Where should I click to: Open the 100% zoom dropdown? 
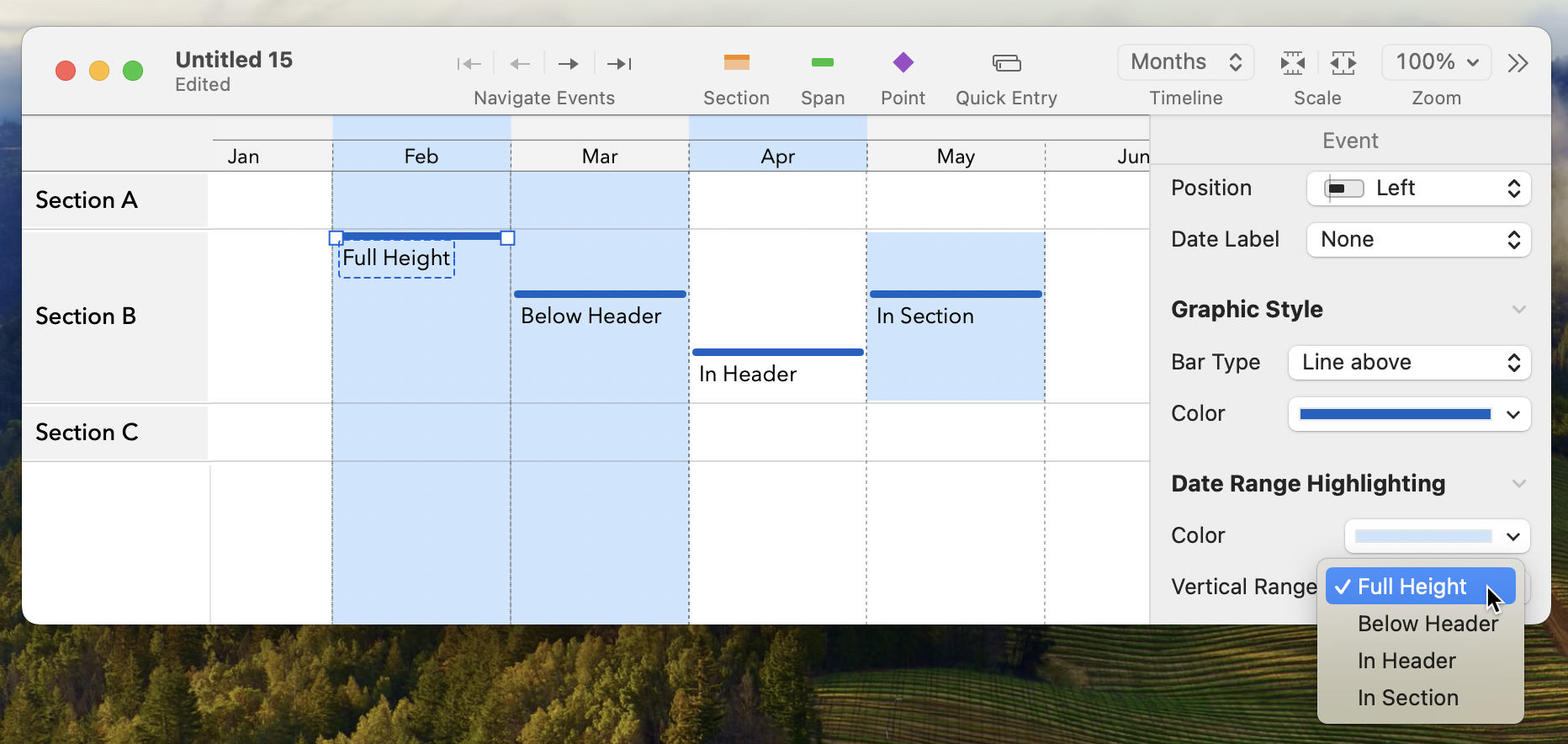pos(1436,62)
